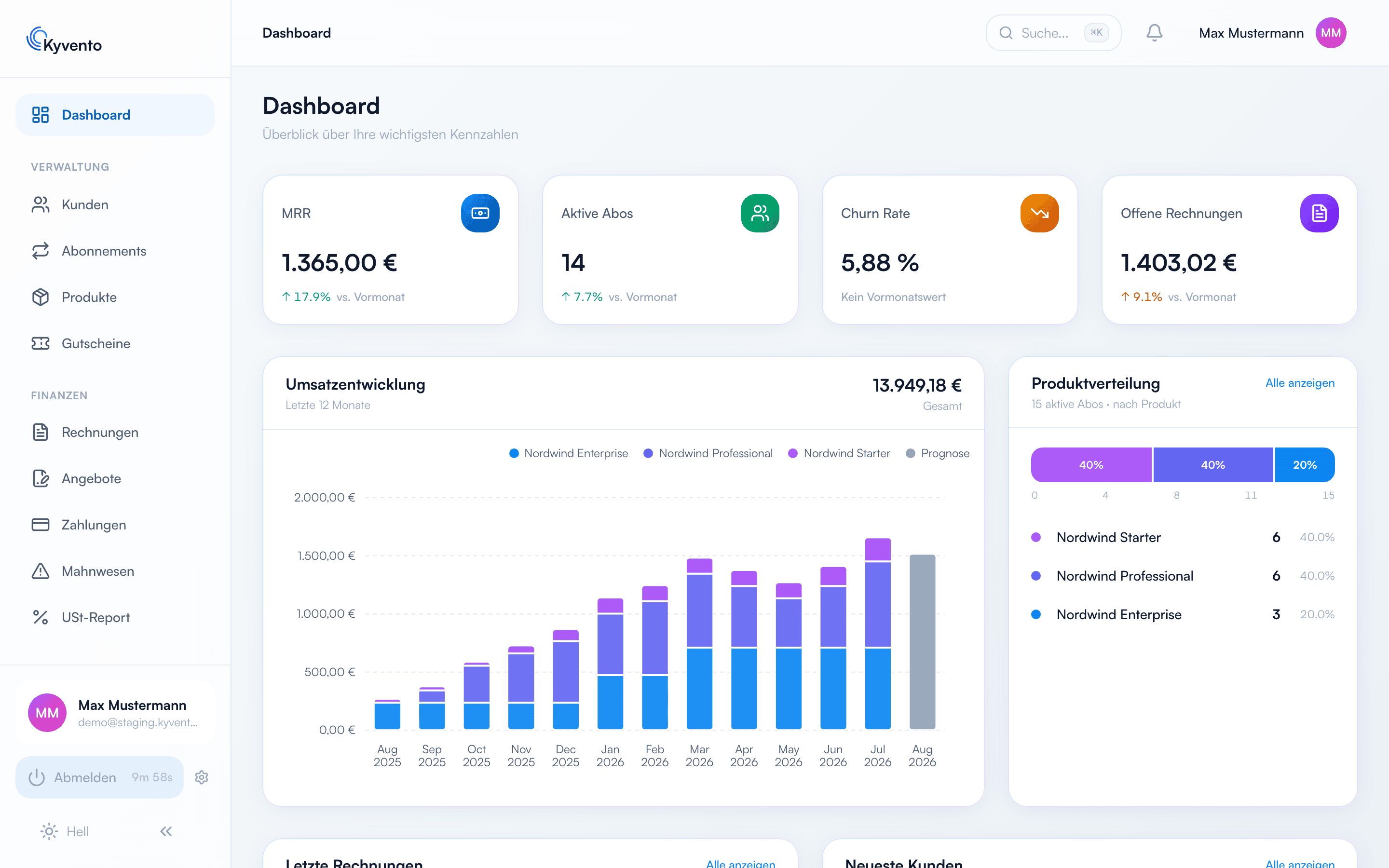This screenshot has width=1389, height=868.
Task: Click the Offene Rechnungen document icon
Action: (1319, 213)
